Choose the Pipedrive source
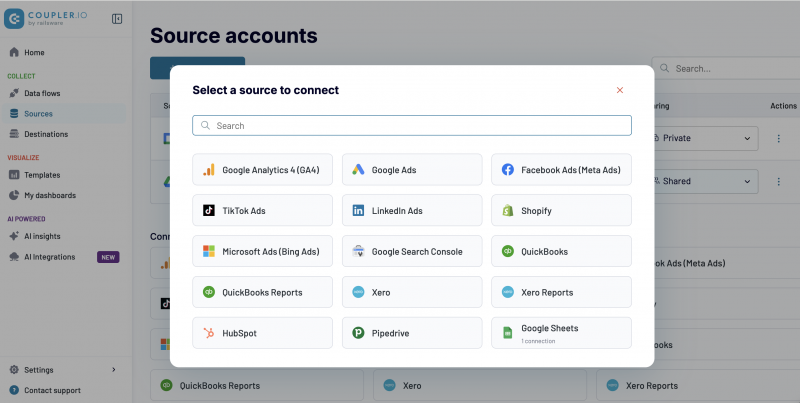The width and height of the screenshot is (800, 403). [x=412, y=333]
